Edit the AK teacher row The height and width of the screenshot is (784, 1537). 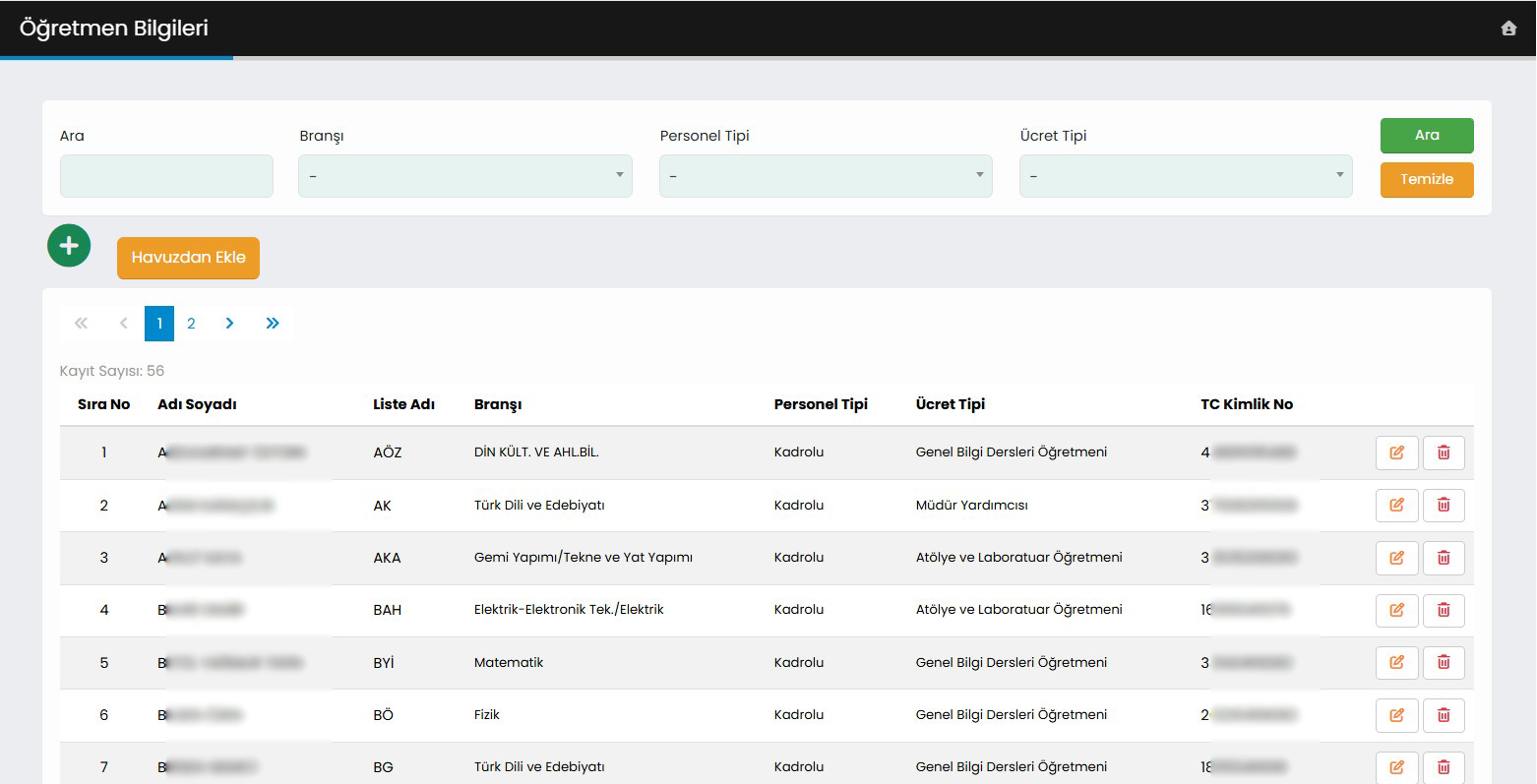click(1396, 505)
